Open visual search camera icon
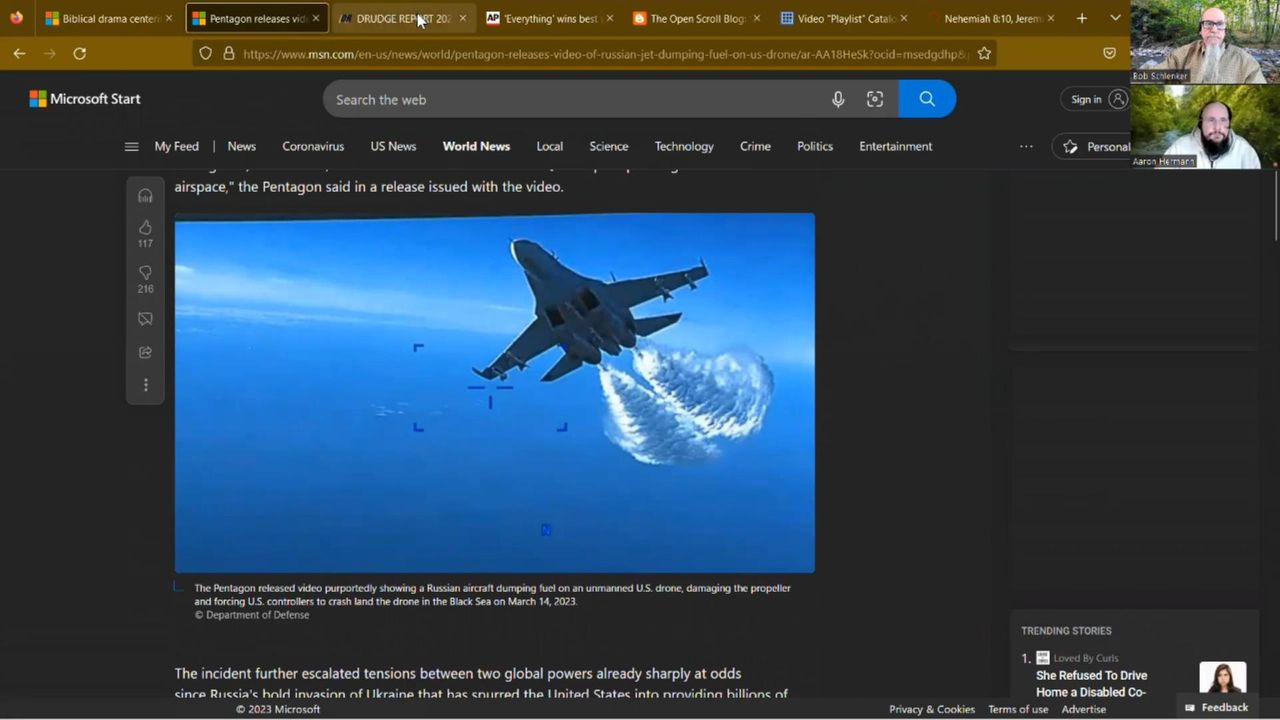The width and height of the screenshot is (1280, 720). [x=875, y=99]
